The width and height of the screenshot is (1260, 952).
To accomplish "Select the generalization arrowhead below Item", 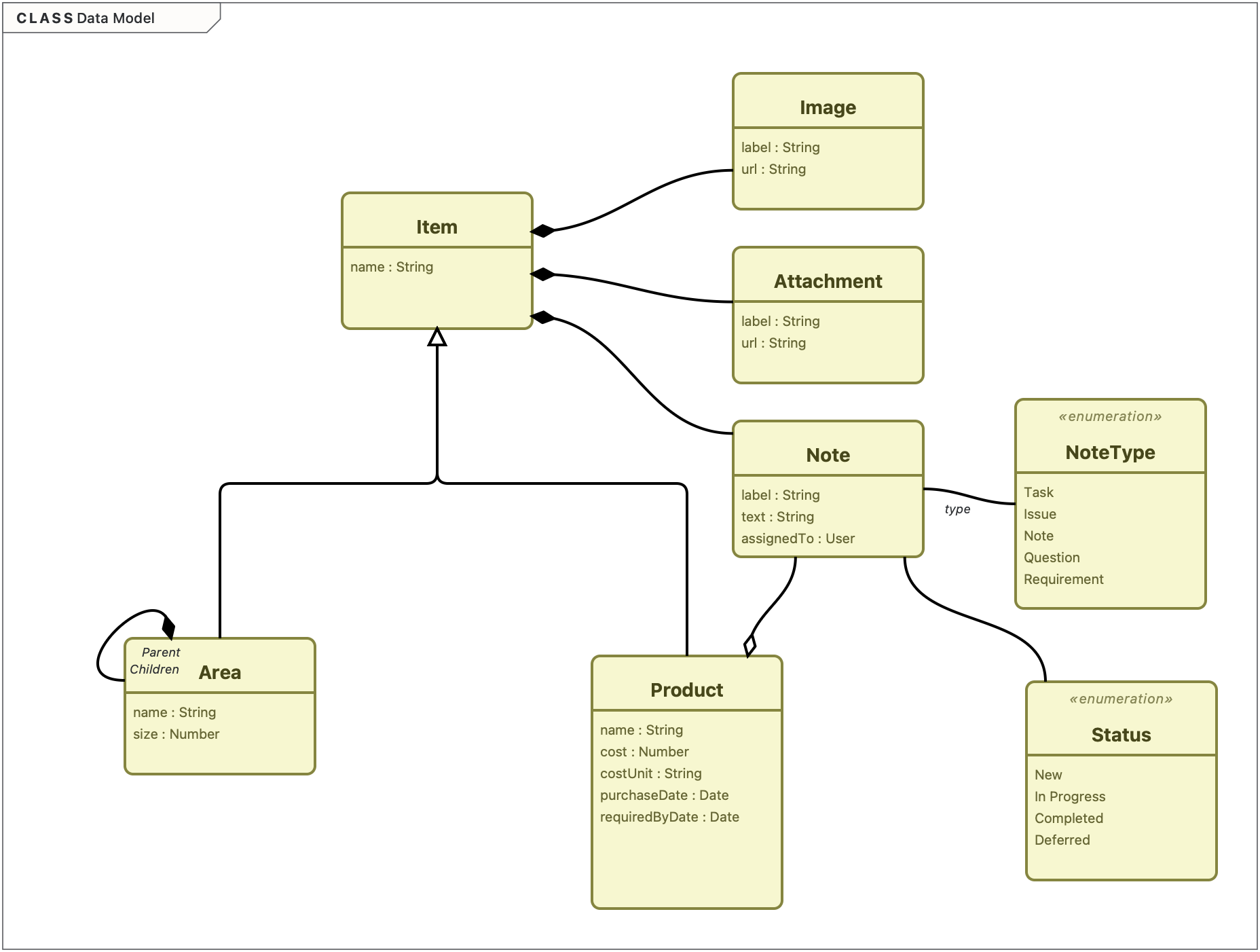I will point(437,337).
